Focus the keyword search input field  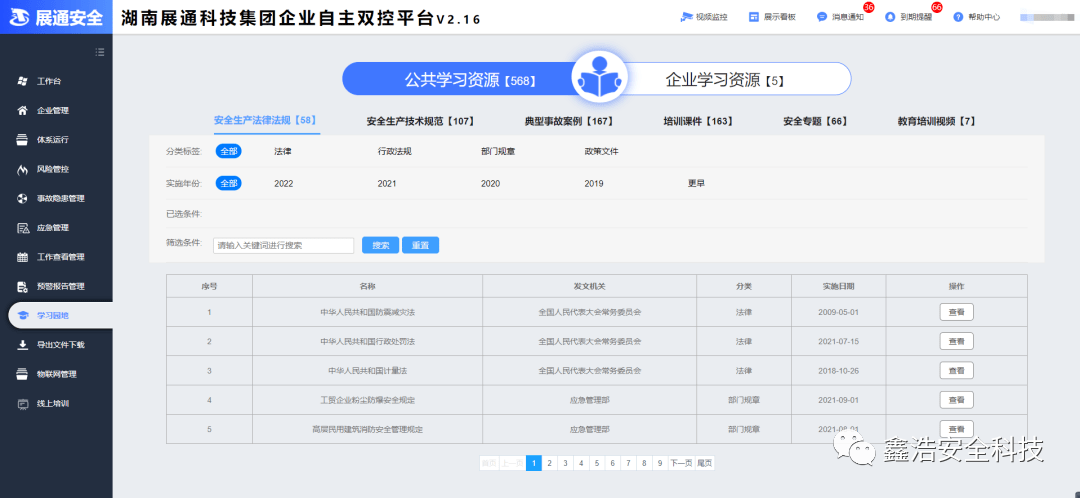[x=283, y=245]
